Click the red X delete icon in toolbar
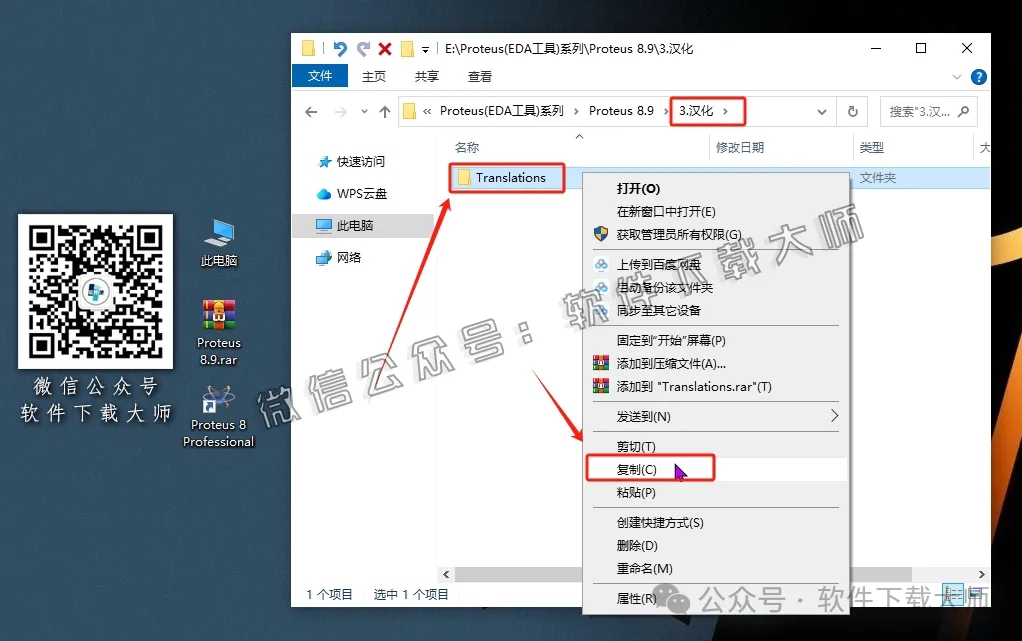Image resolution: width=1022 pixels, height=641 pixels. tap(383, 47)
